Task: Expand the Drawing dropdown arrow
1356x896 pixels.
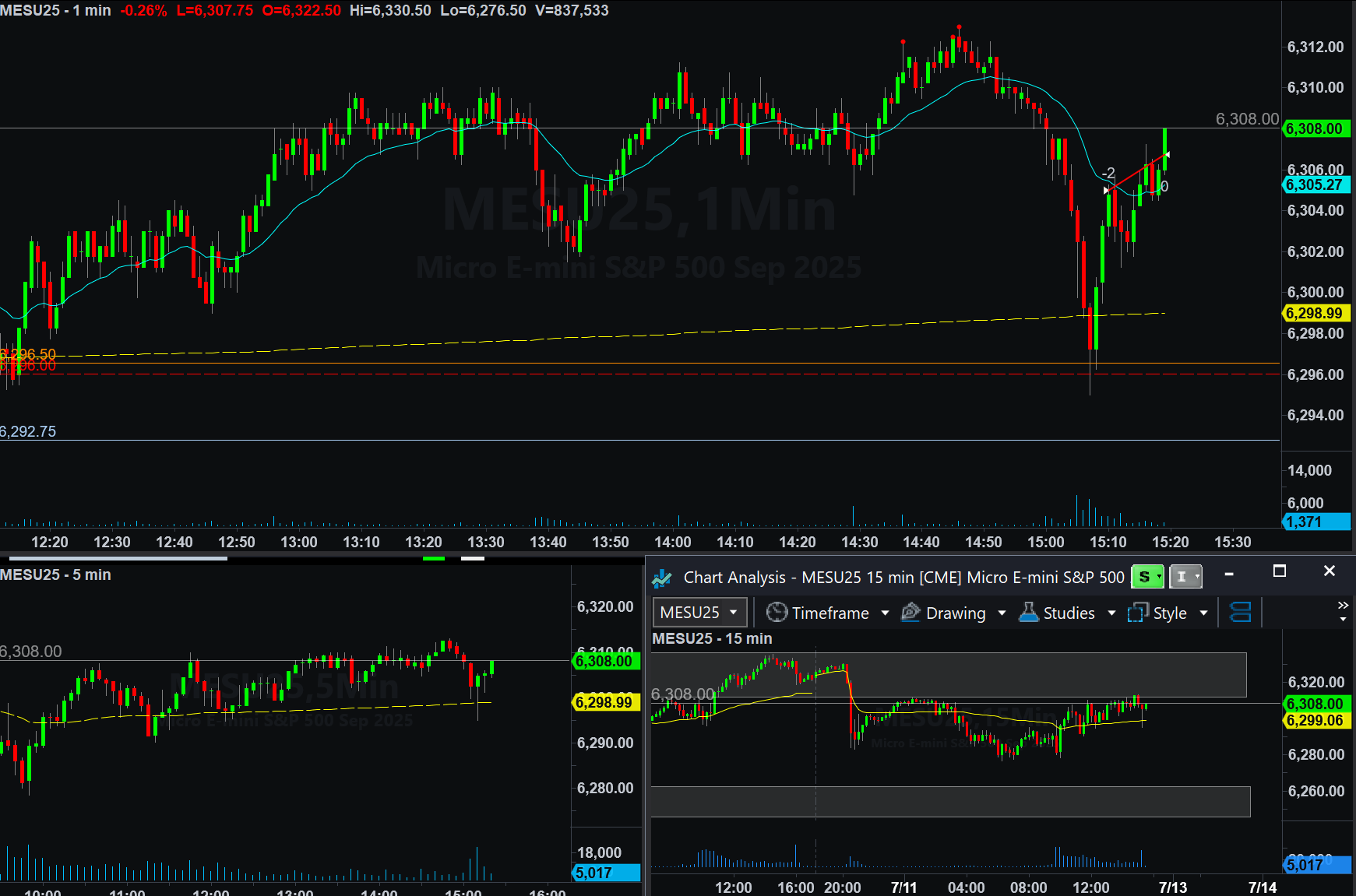Action: coord(1002,613)
